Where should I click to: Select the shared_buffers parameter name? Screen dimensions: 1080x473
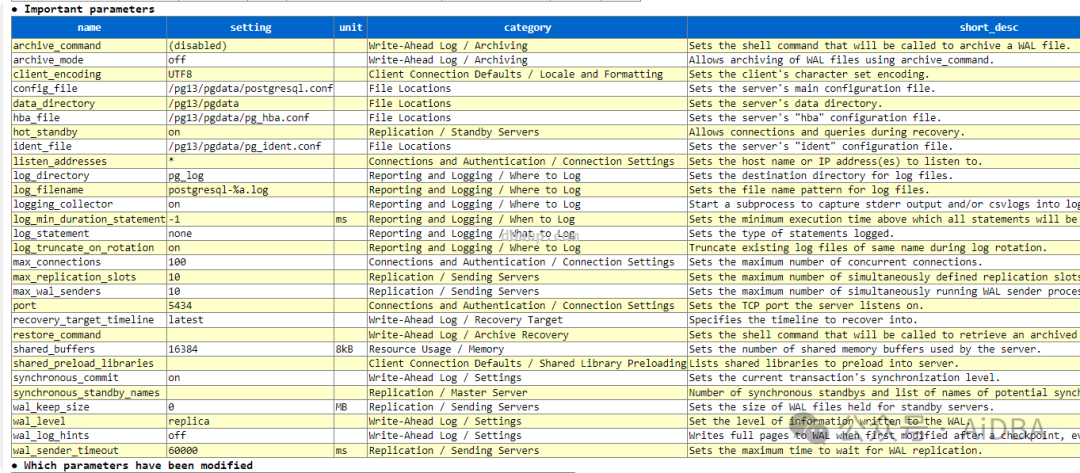pyautogui.click(x=52, y=349)
